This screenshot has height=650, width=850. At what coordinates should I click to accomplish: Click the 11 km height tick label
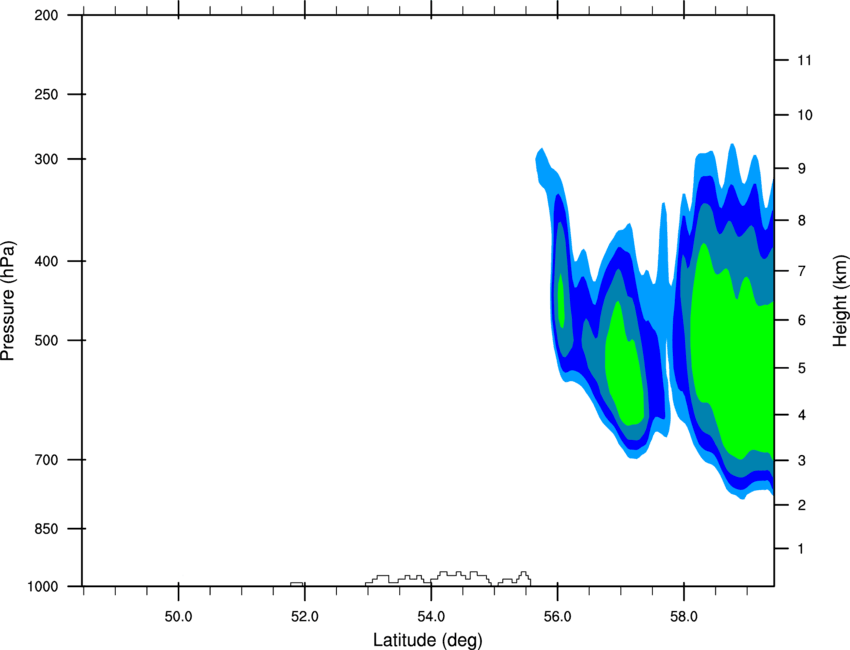coord(804,60)
